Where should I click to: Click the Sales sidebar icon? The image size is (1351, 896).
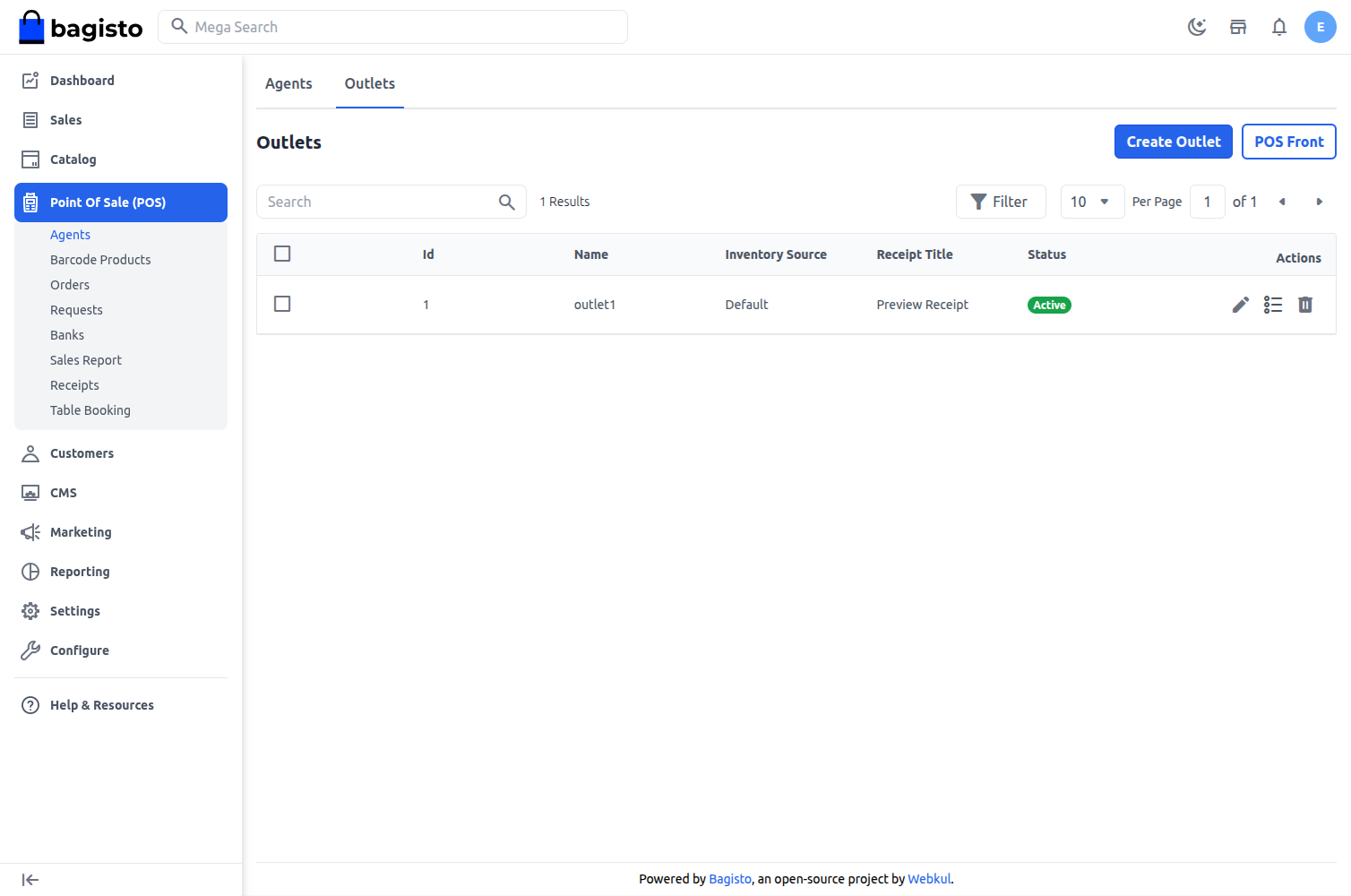pyautogui.click(x=30, y=120)
